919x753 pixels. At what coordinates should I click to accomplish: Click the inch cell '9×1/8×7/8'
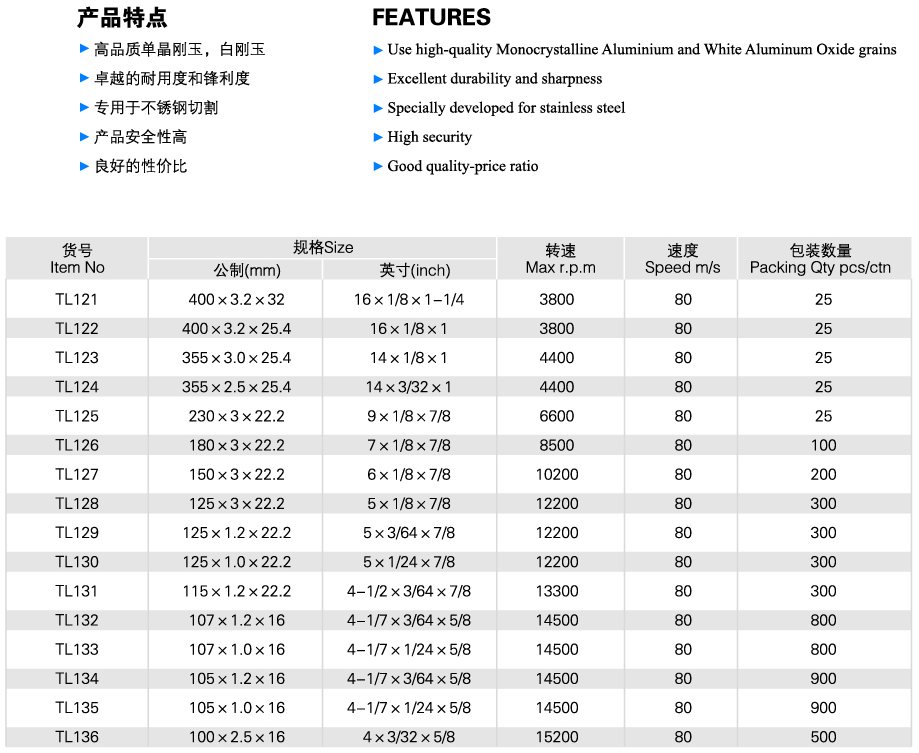click(x=409, y=416)
